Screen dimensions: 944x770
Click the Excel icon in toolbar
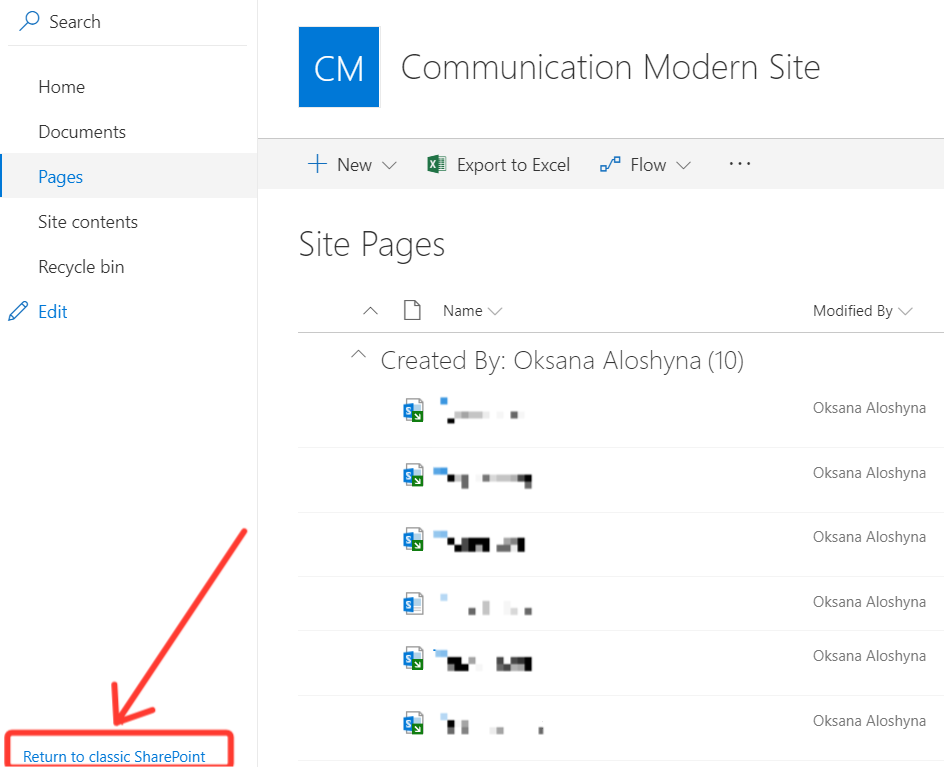tap(436, 164)
